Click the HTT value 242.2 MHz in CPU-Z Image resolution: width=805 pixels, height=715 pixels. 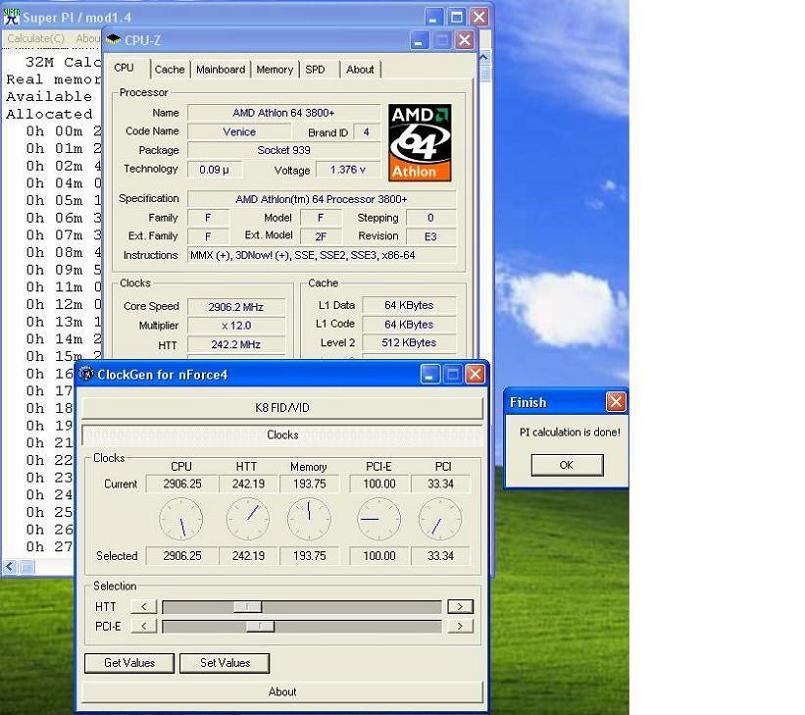click(236, 344)
